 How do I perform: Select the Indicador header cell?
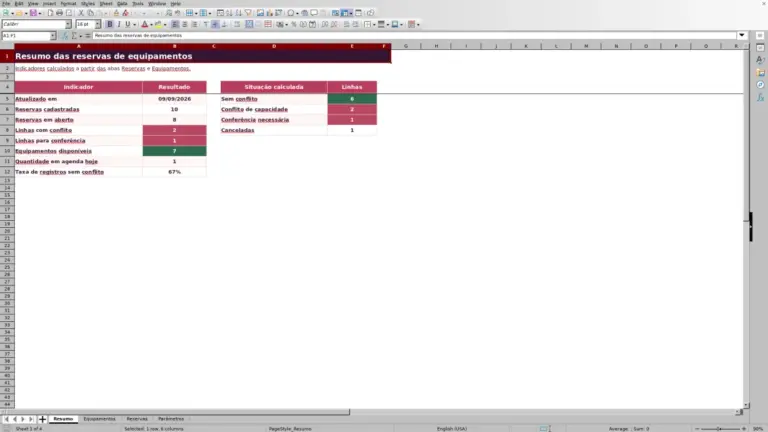click(x=78, y=87)
